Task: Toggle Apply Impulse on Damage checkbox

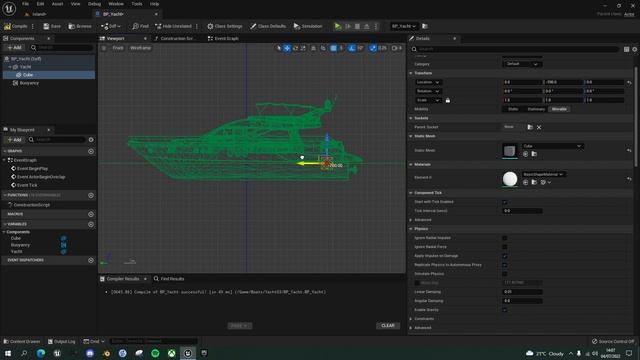Action: (505, 256)
